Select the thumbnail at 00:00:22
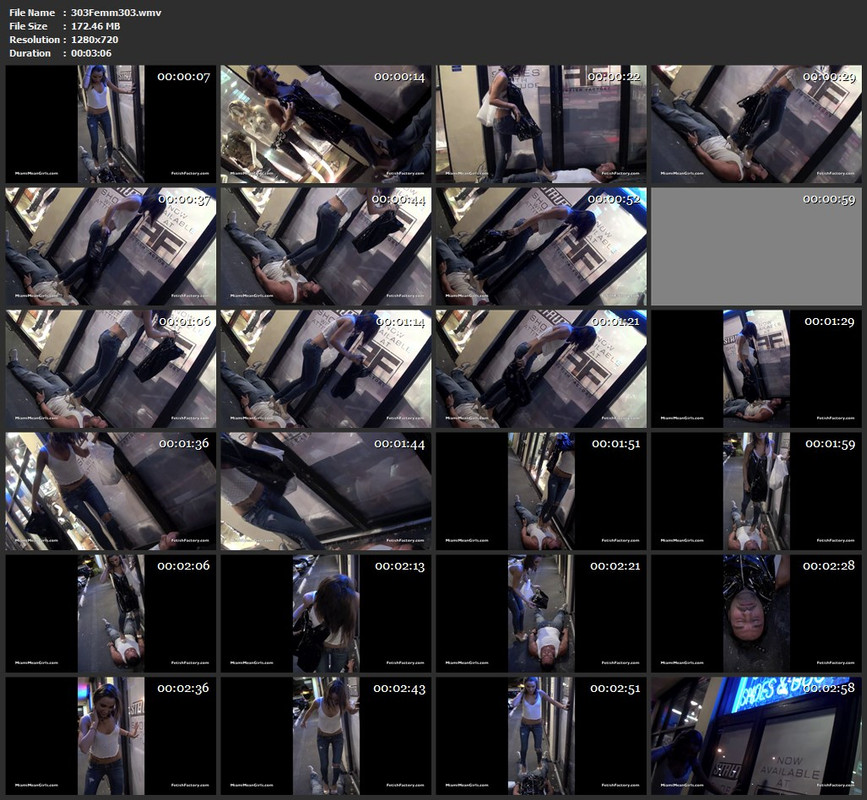This screenshot has width=867, height=800. tap(541, 124)
